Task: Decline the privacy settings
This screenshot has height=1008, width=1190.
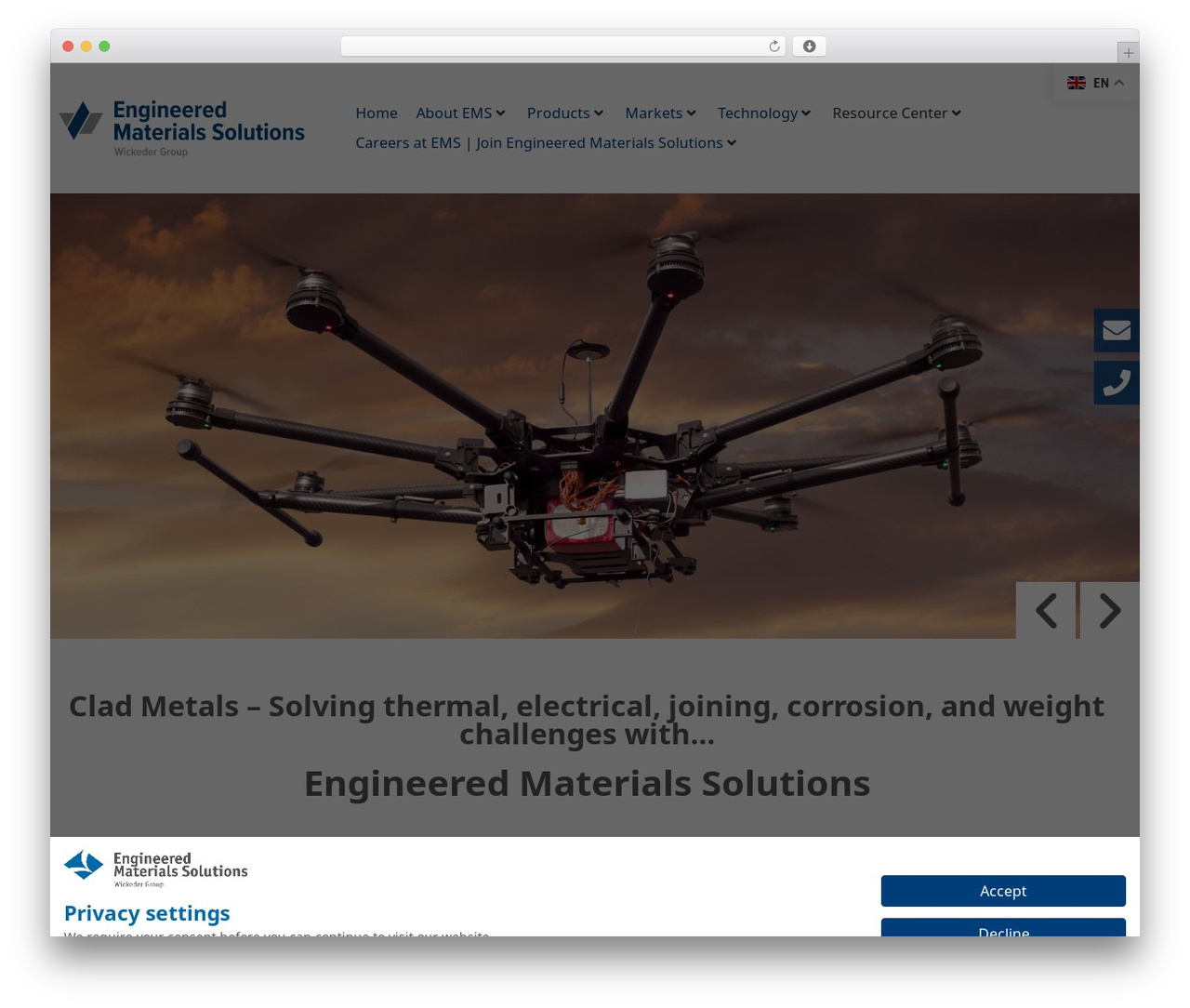Action: [1003, 928]
